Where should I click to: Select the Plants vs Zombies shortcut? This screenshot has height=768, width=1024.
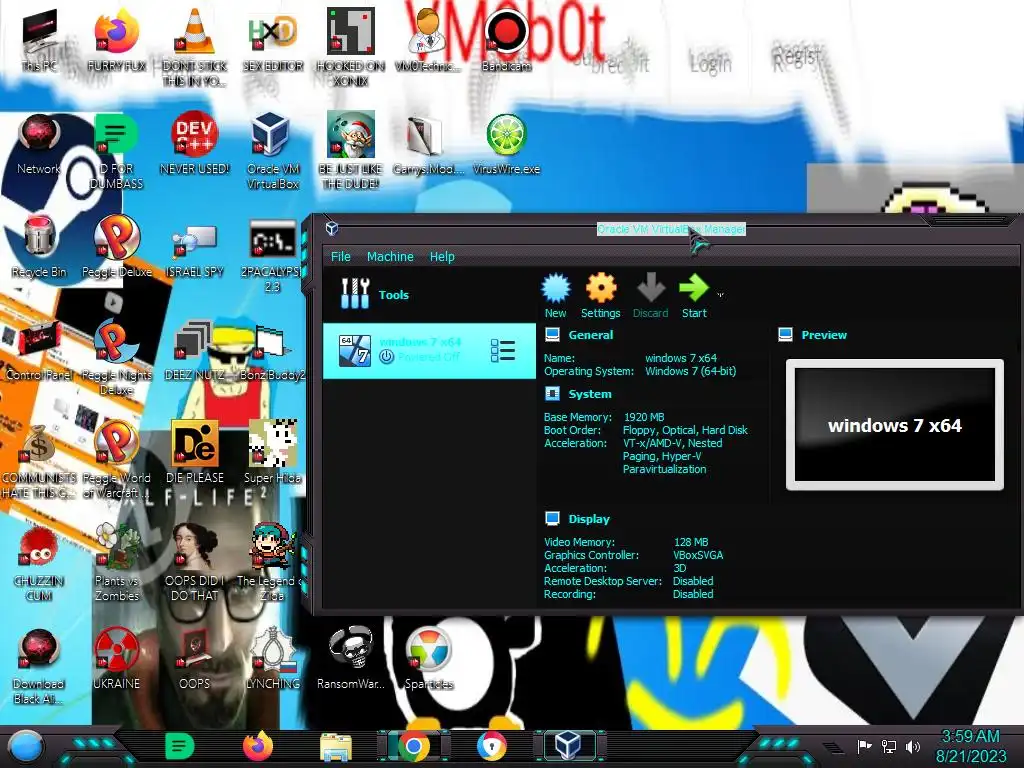point(117,563)
